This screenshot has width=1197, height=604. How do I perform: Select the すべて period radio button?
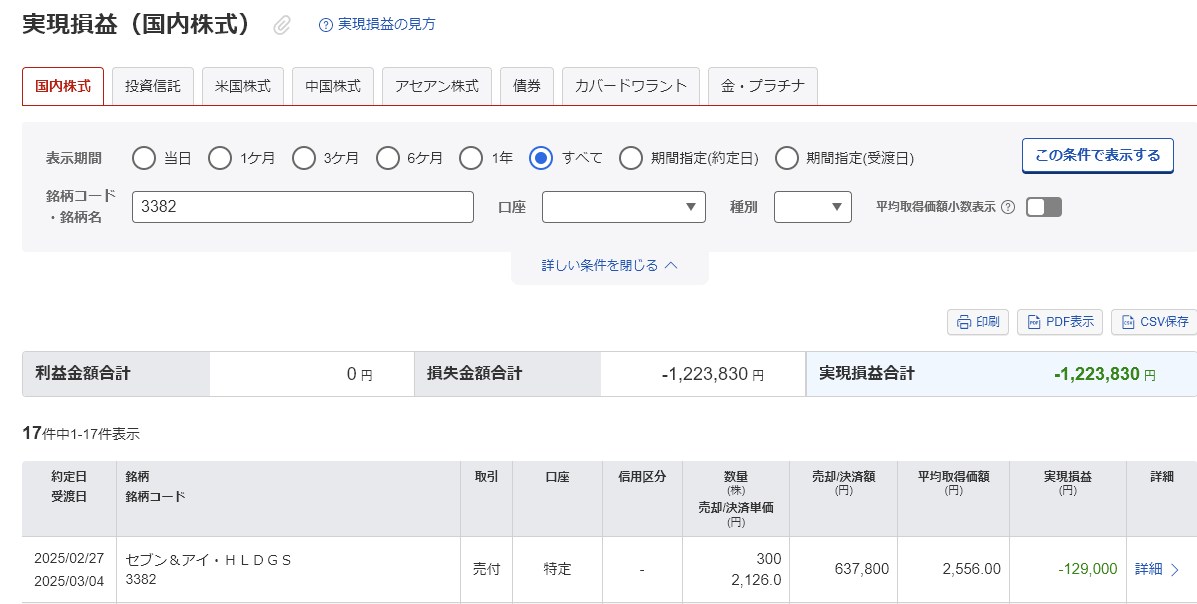[x=540, y=158]
